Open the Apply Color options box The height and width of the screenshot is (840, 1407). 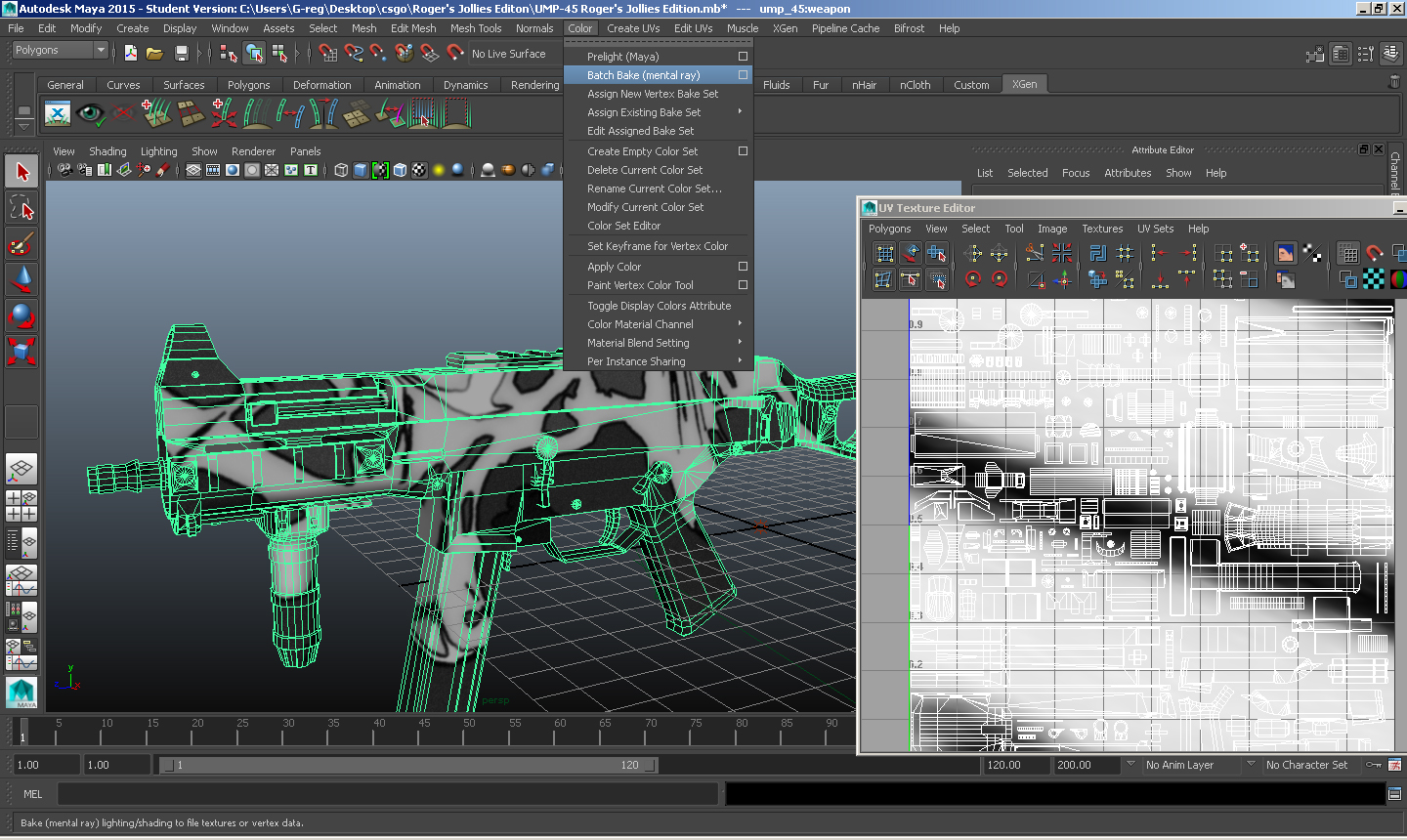(743, 267)
